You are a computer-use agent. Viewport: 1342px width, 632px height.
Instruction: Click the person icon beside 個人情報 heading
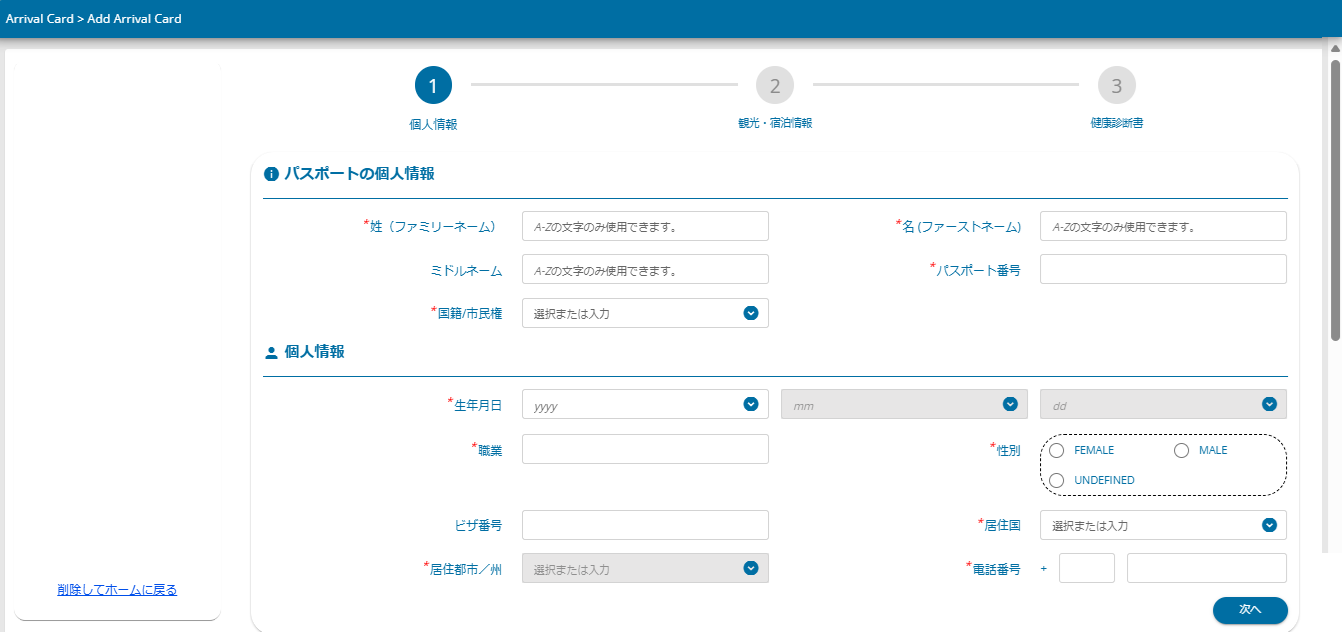pos(270,353)
